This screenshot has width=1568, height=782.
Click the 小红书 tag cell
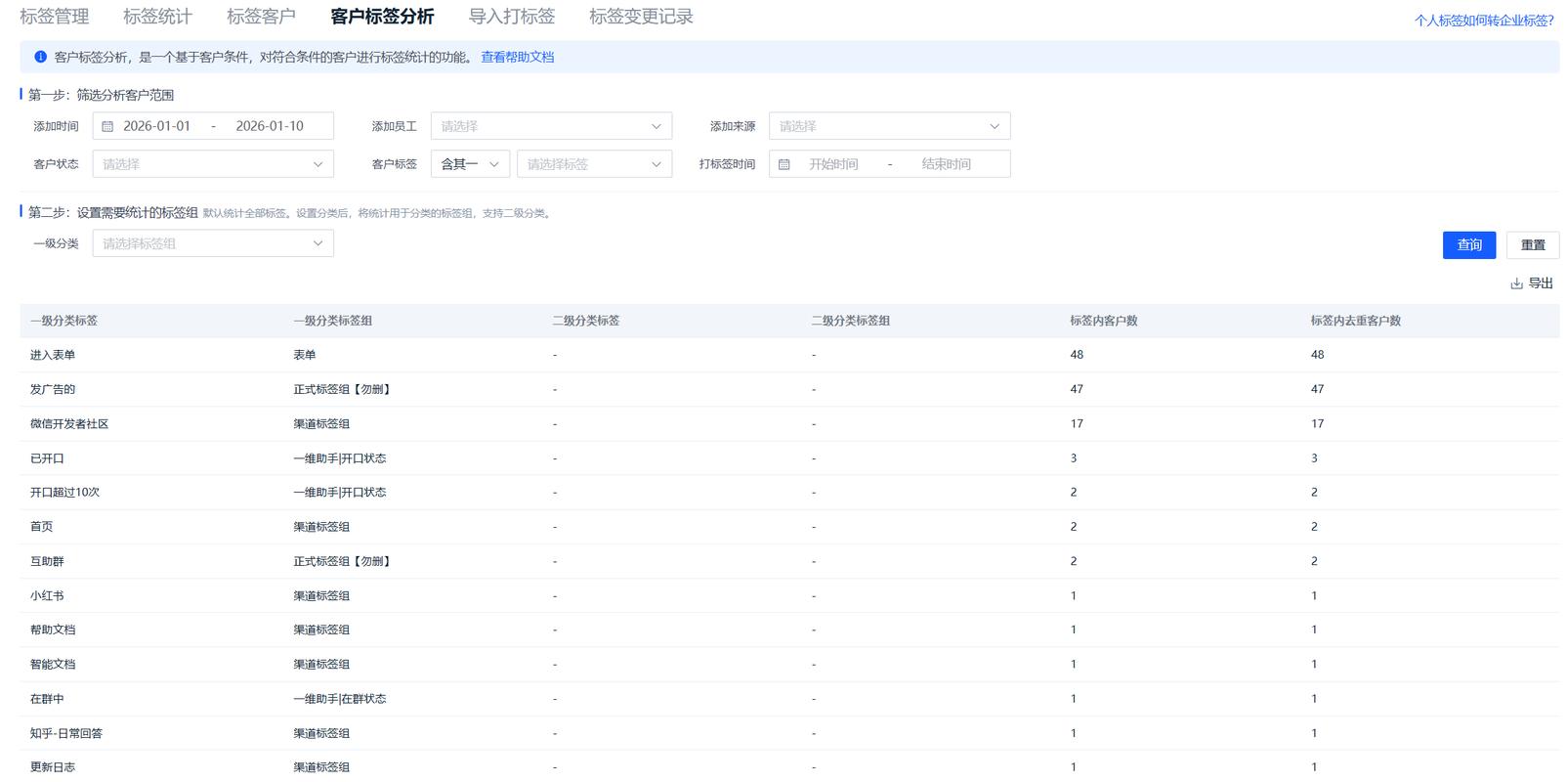pos(47,595)
